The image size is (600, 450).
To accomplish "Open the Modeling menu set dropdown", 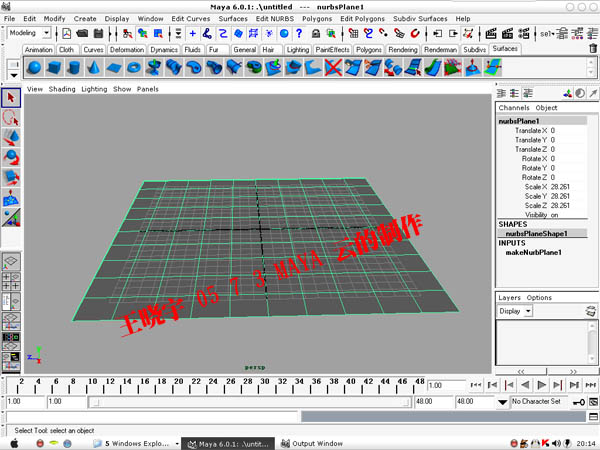I will click(46, 33).
